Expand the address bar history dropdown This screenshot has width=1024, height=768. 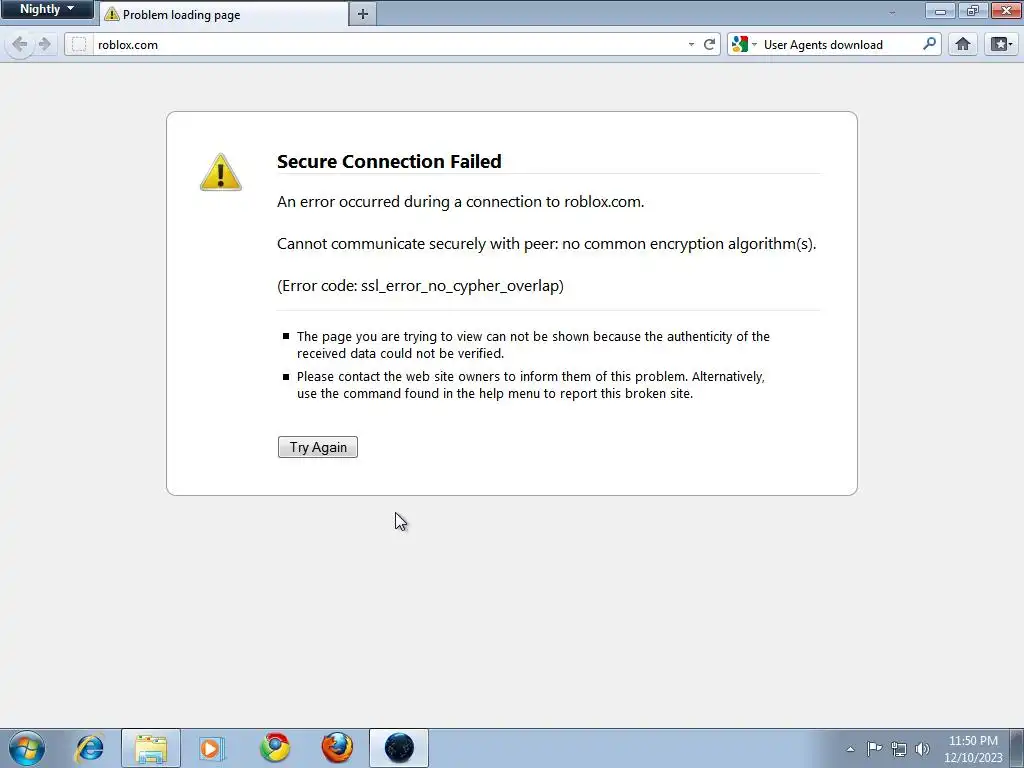click(x=692, y=44)
